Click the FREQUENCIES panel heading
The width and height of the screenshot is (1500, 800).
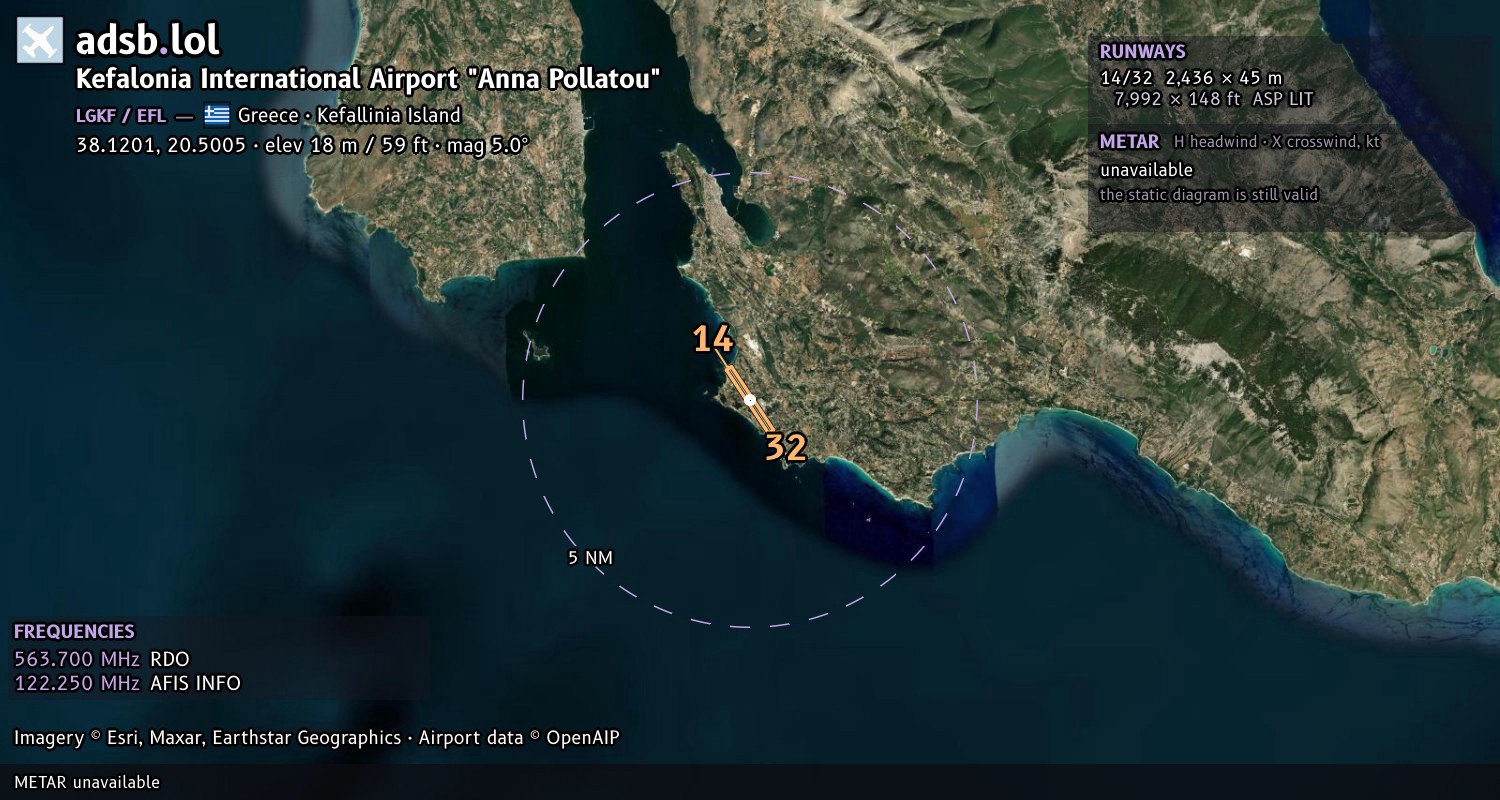(x=74, y=632)
